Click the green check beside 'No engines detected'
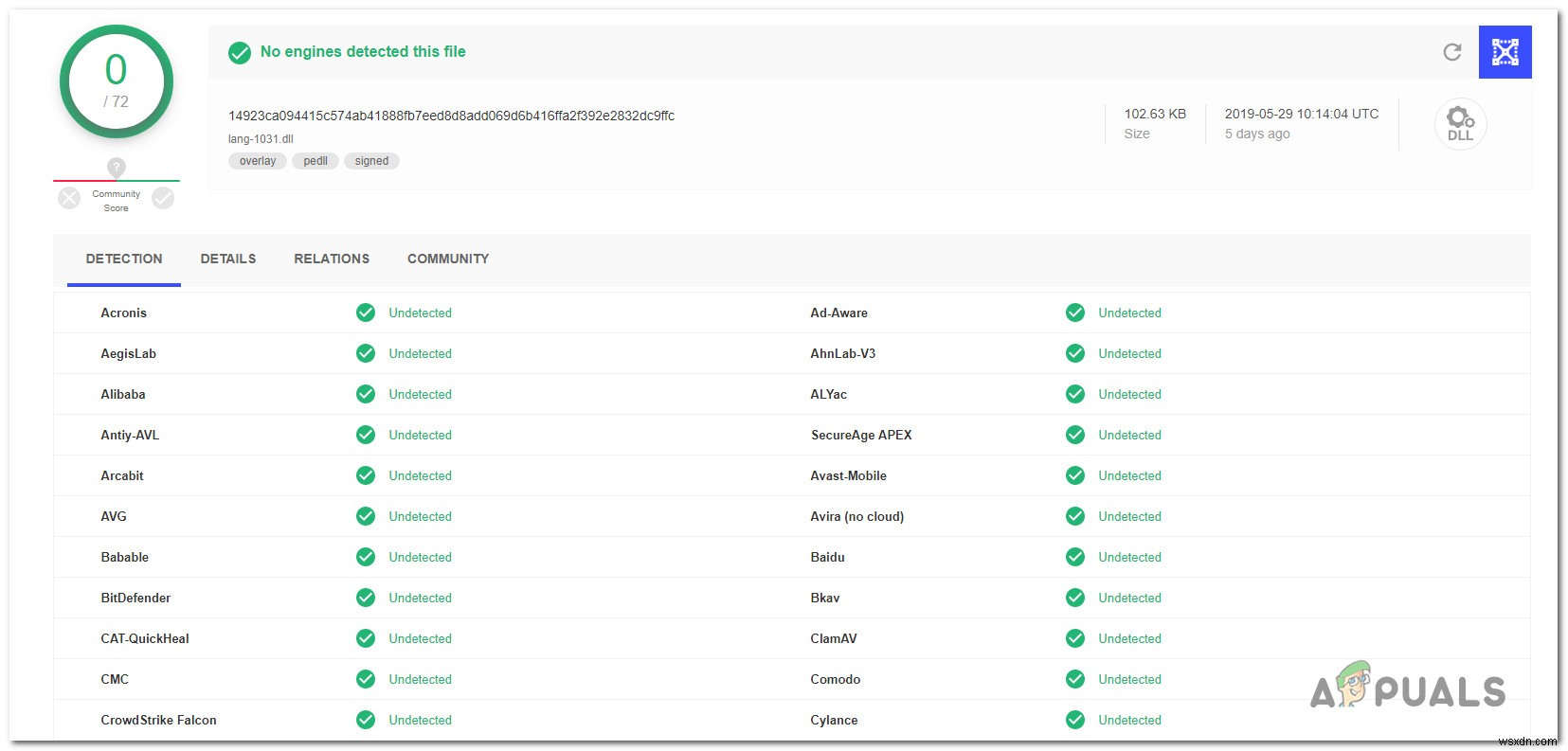 coord(240,53)
